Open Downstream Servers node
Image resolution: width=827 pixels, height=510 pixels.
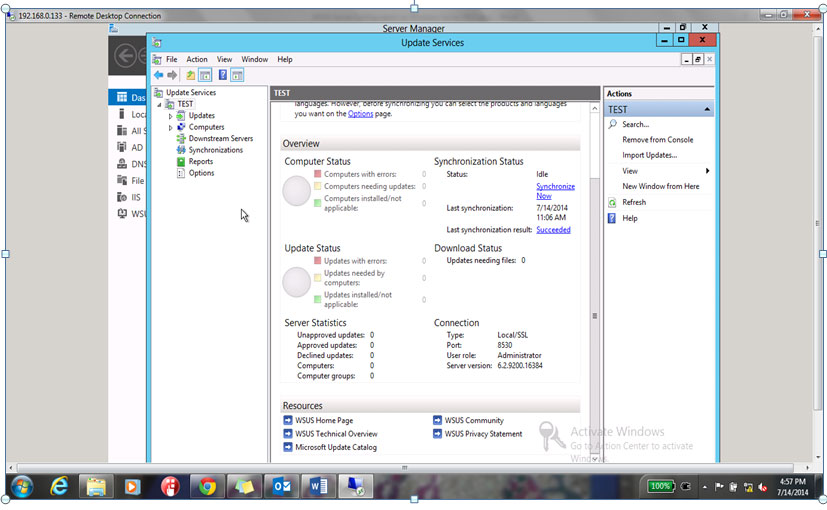220,139
